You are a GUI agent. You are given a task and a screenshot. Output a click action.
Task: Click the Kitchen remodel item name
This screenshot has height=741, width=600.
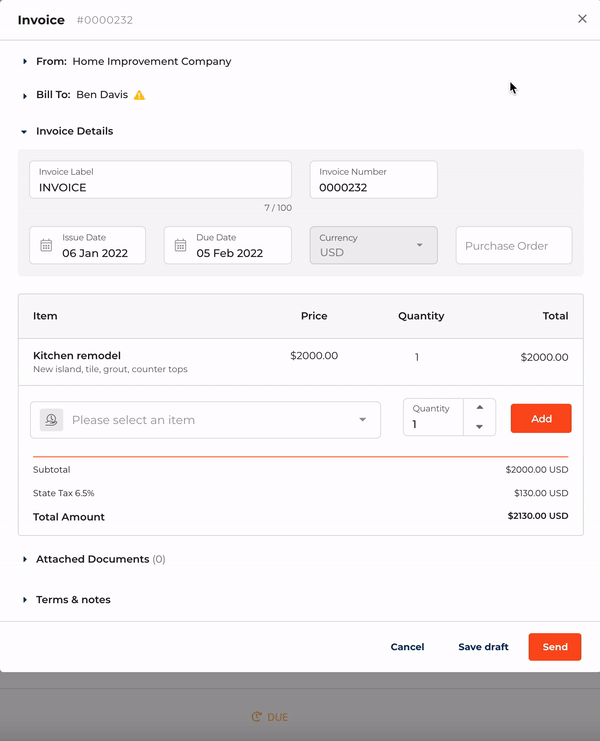pos(77,355)
